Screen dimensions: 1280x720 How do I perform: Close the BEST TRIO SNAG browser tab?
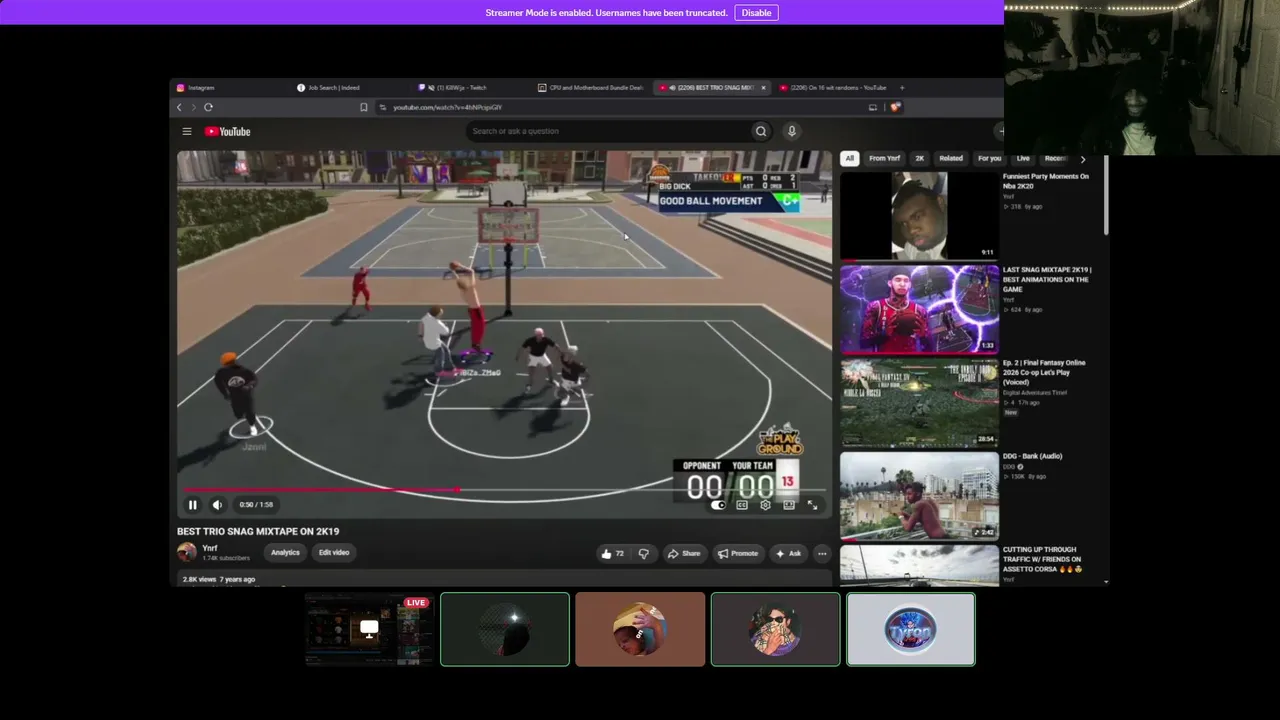tap(763, 88)
